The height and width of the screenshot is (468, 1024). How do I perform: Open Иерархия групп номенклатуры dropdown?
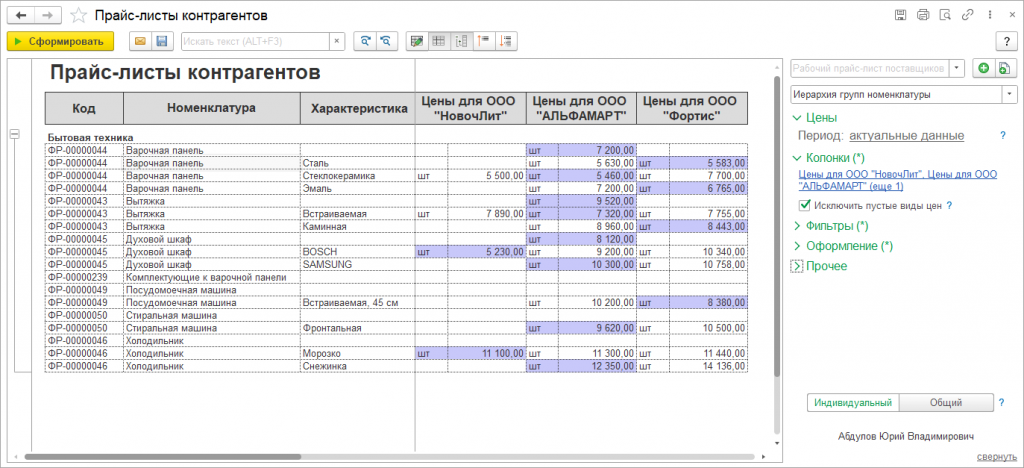(1010, 95)
